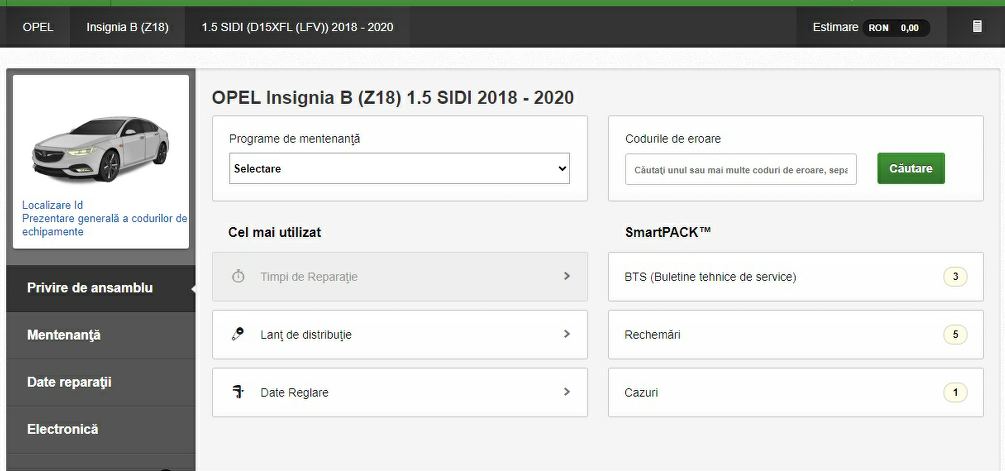1005x471 pixels.
Task: Expand the Timpi de Reparație chevron
Action: (x=567, y=276)
